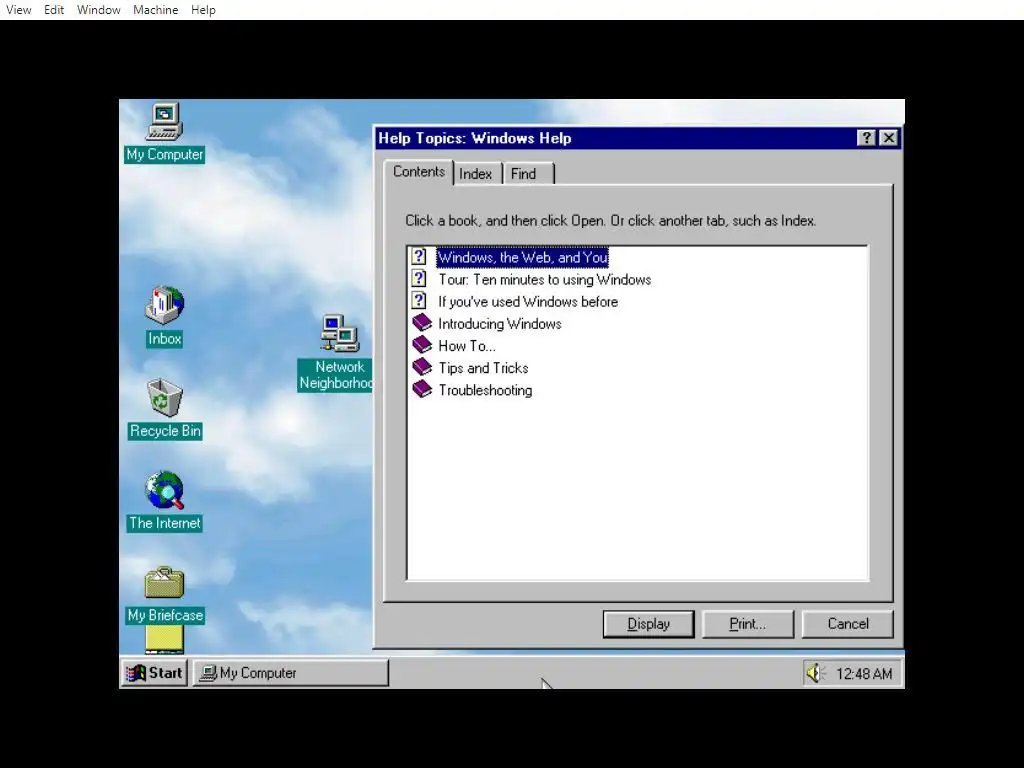Select 'Windows, the Web, and You' topic
This screenshot has width=1024, height=768.
tap(522, 257)
